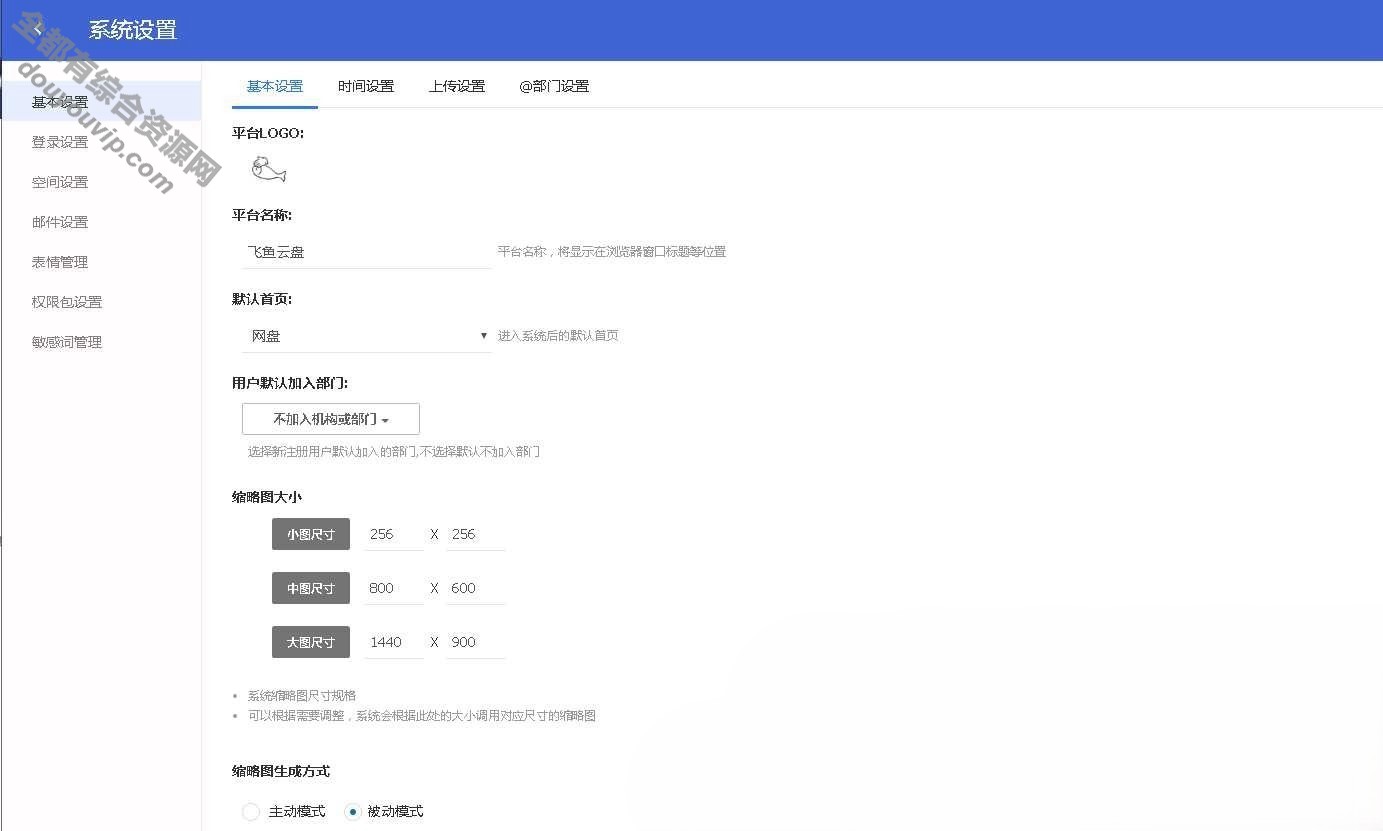Switch to the 上传设置 tab

[x=457, y=86]
